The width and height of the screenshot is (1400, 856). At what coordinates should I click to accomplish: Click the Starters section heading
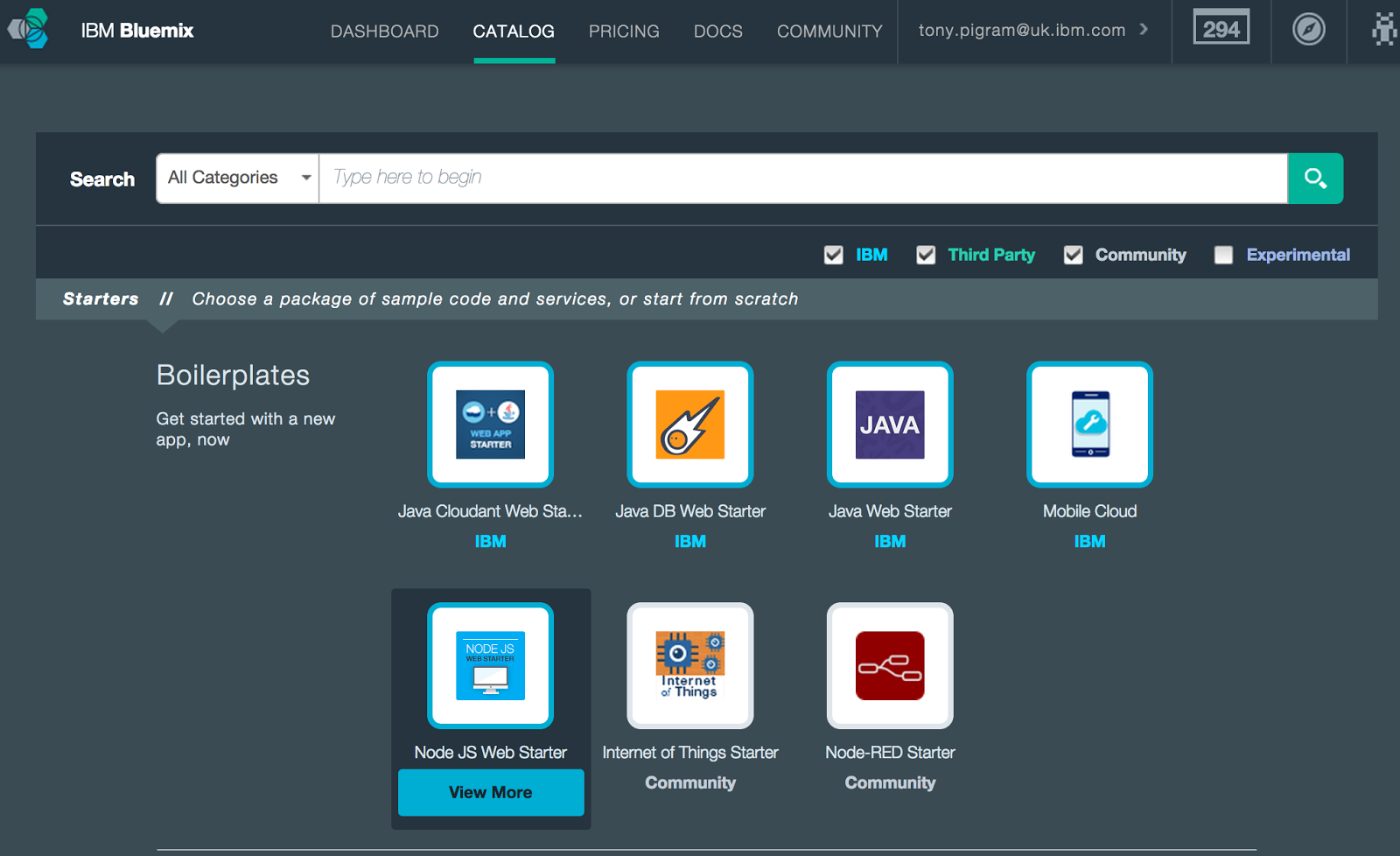[x=101, y=299]
